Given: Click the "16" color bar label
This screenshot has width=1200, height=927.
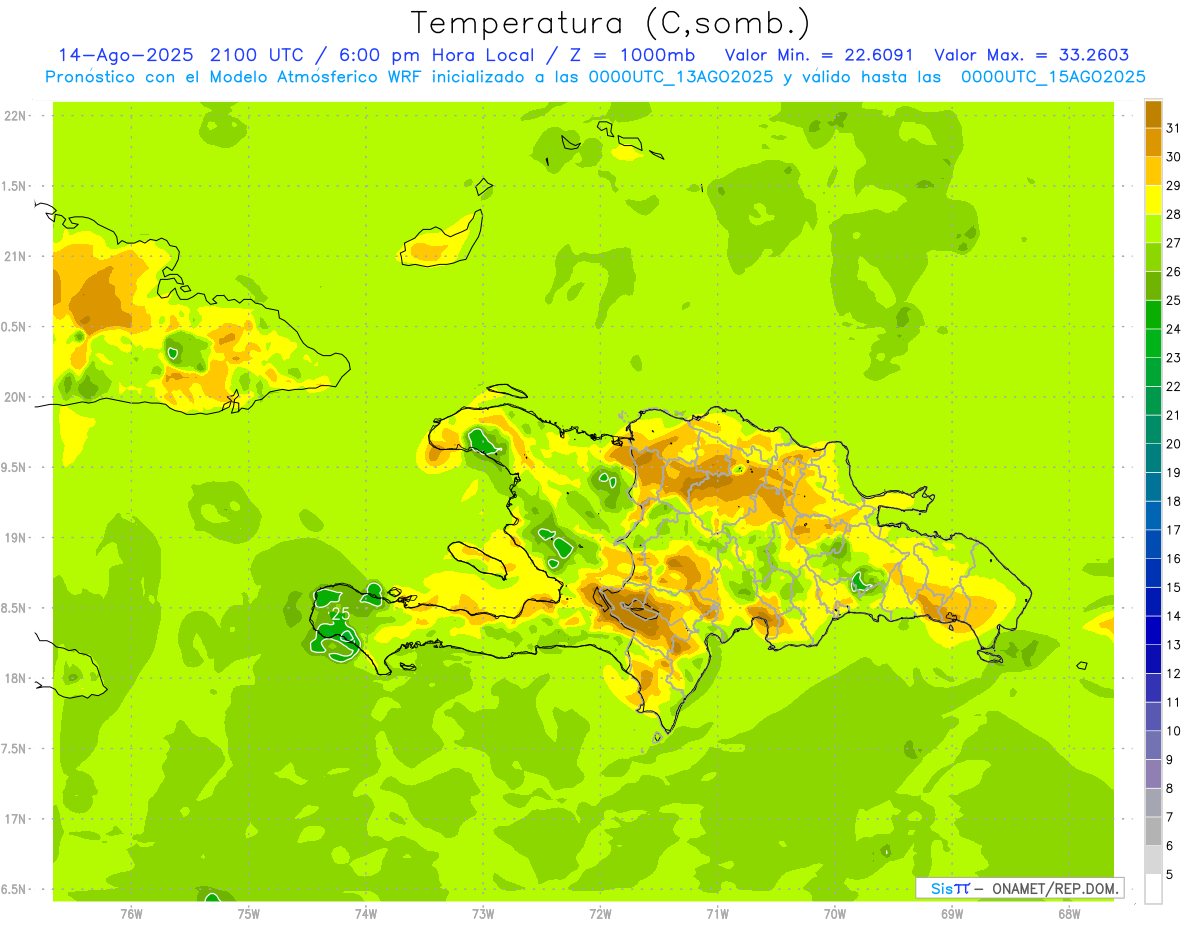Looking at the screenshot, I should click(x=1174, y=558).
